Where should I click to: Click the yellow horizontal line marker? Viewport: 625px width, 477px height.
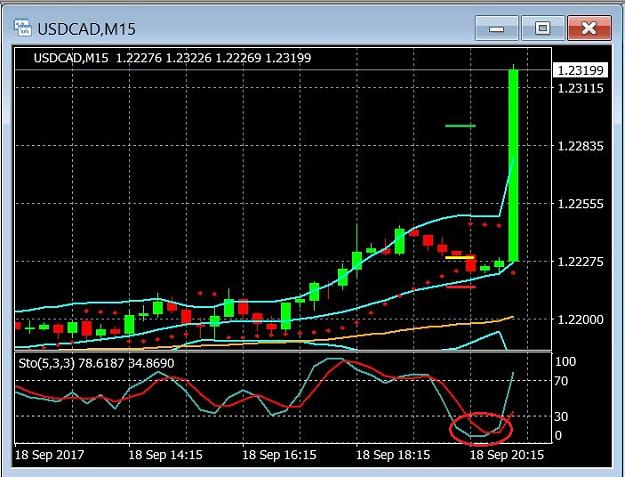pyautogui.click(x=460, y=257)
